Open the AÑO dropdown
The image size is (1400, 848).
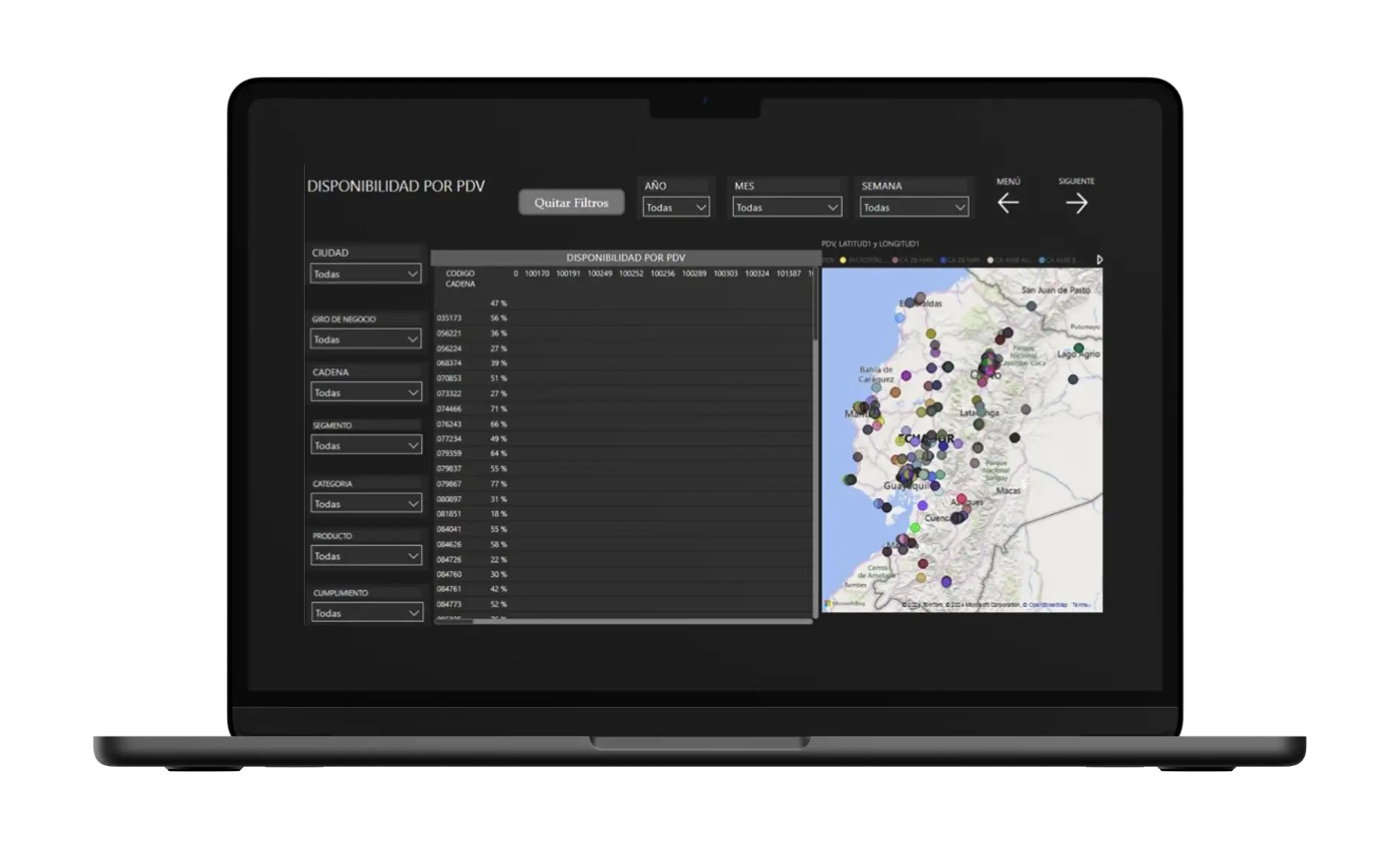click(x=676, y=208)
